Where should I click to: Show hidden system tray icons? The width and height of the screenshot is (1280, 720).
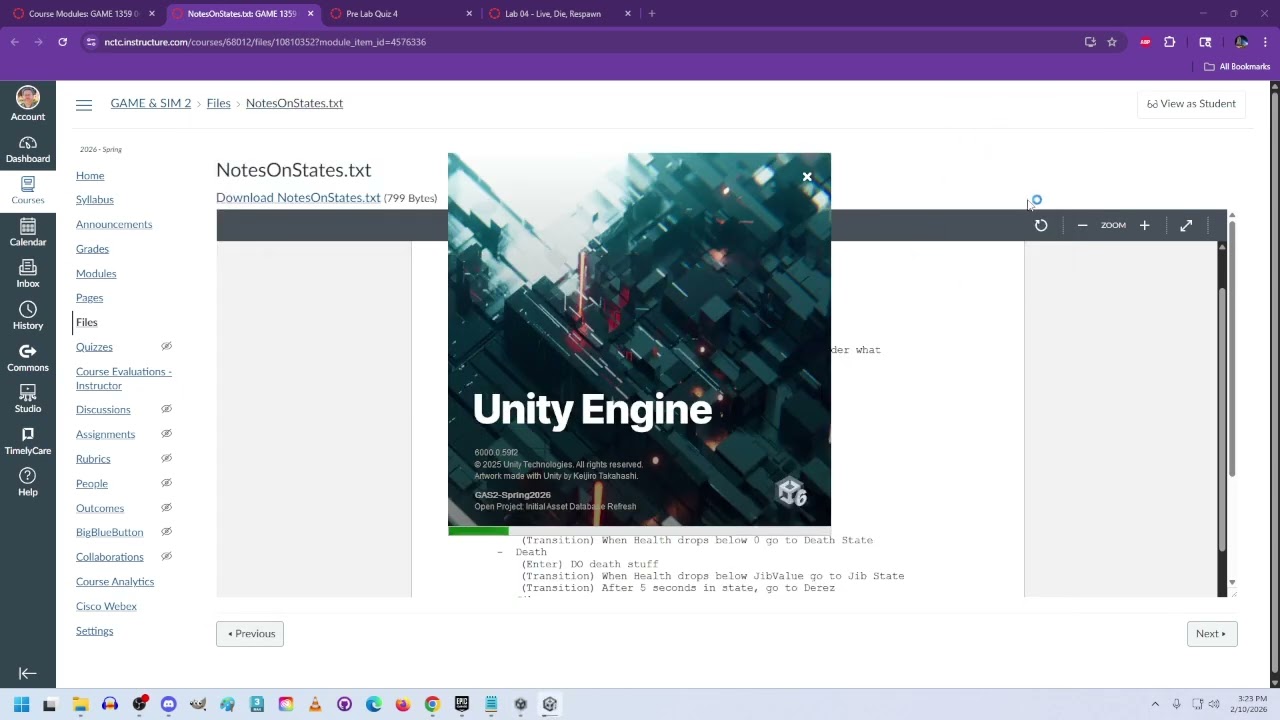click(1155, 704)
